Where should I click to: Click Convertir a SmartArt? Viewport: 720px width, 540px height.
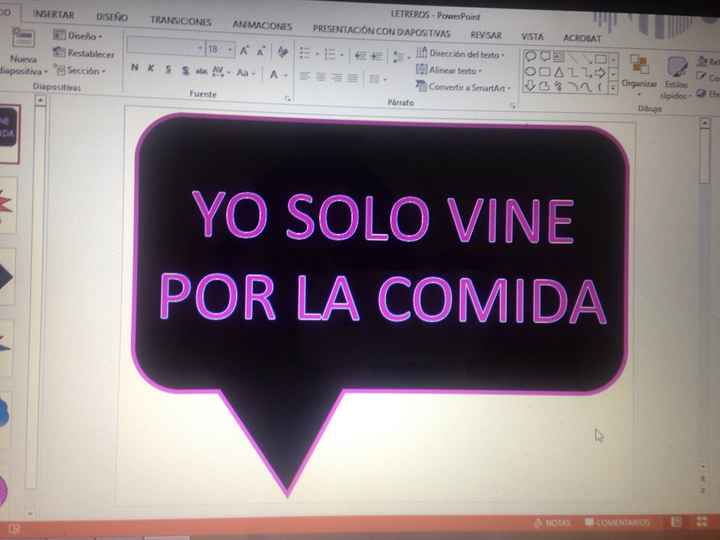(463, 86)
